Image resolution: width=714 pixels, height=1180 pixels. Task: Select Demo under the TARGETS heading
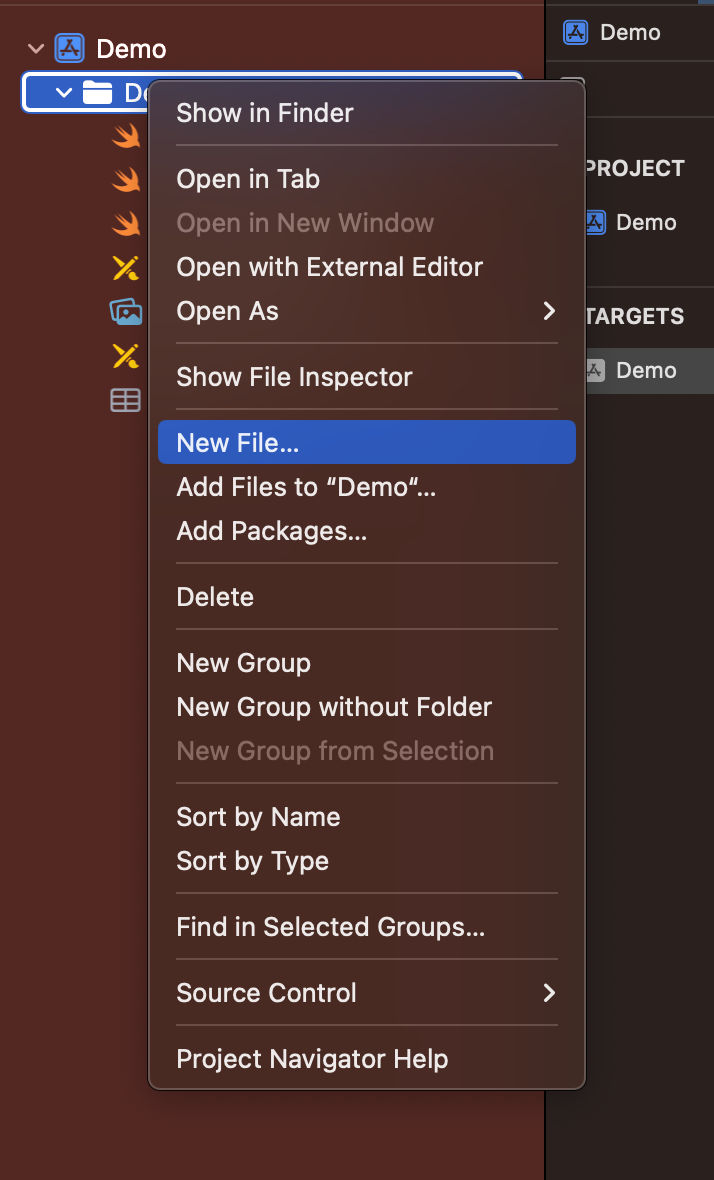[645, 370]
